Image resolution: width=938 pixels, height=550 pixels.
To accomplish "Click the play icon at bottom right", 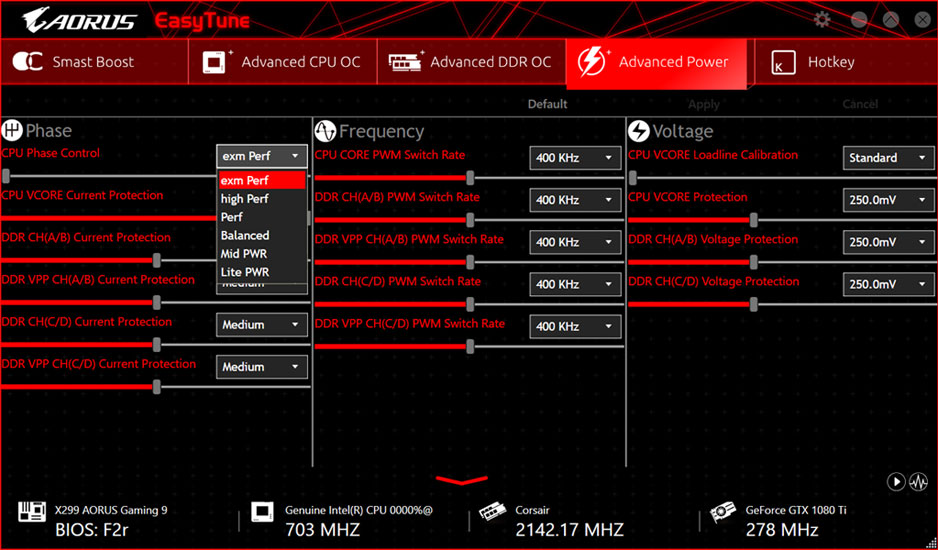I will click(896, 482).
